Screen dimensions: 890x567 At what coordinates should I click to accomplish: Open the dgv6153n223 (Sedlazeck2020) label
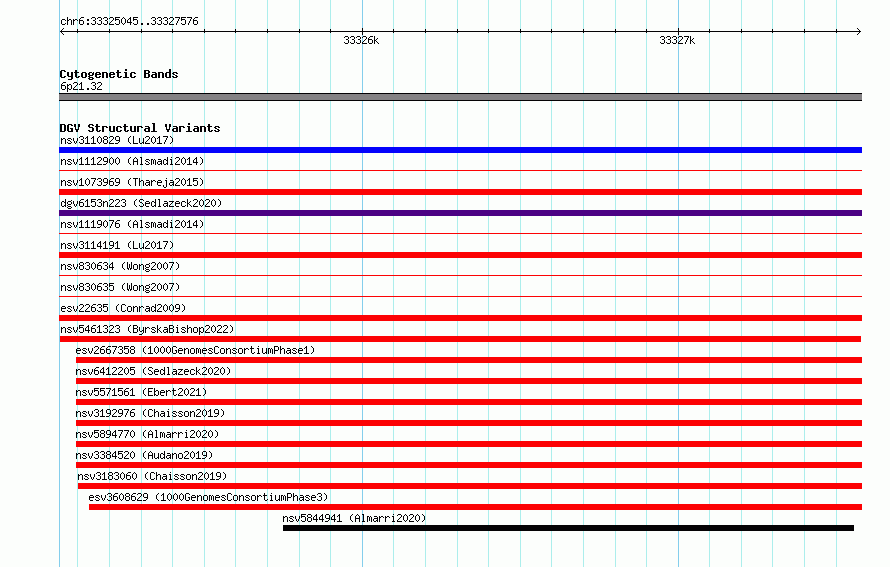[141, 203]
